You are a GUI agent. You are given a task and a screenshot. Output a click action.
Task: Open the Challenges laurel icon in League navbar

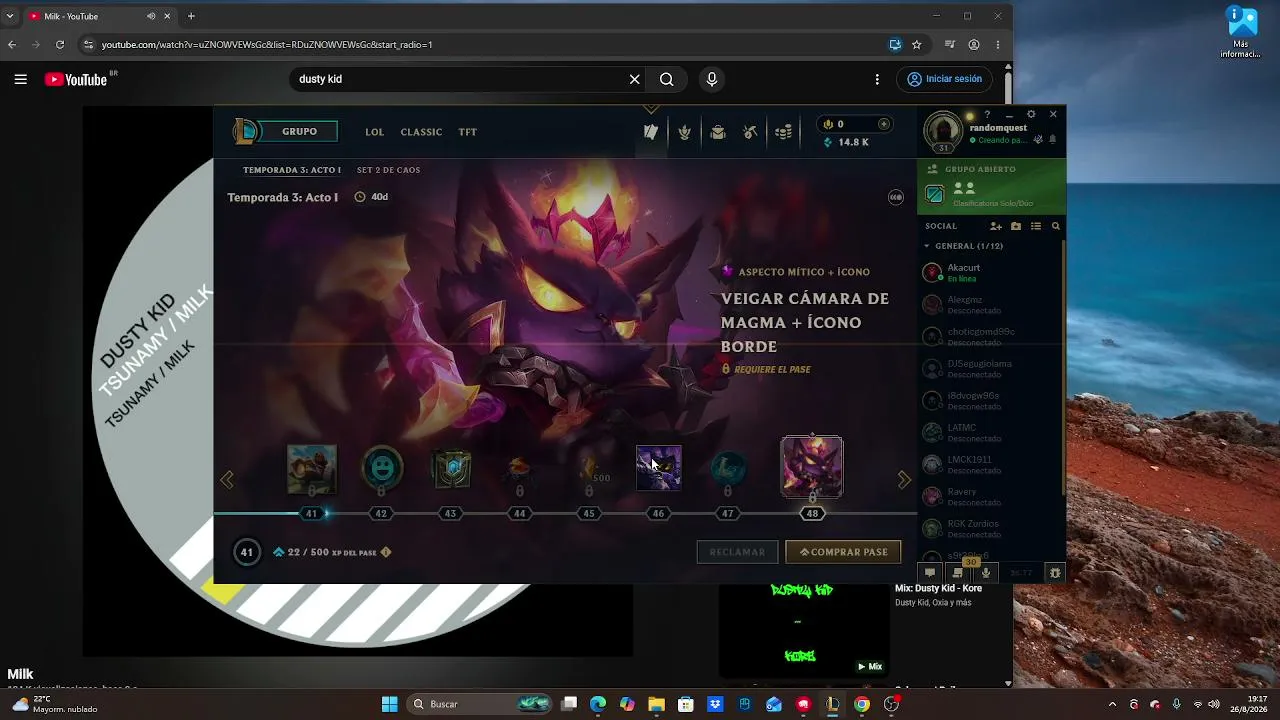pos(684,132)
